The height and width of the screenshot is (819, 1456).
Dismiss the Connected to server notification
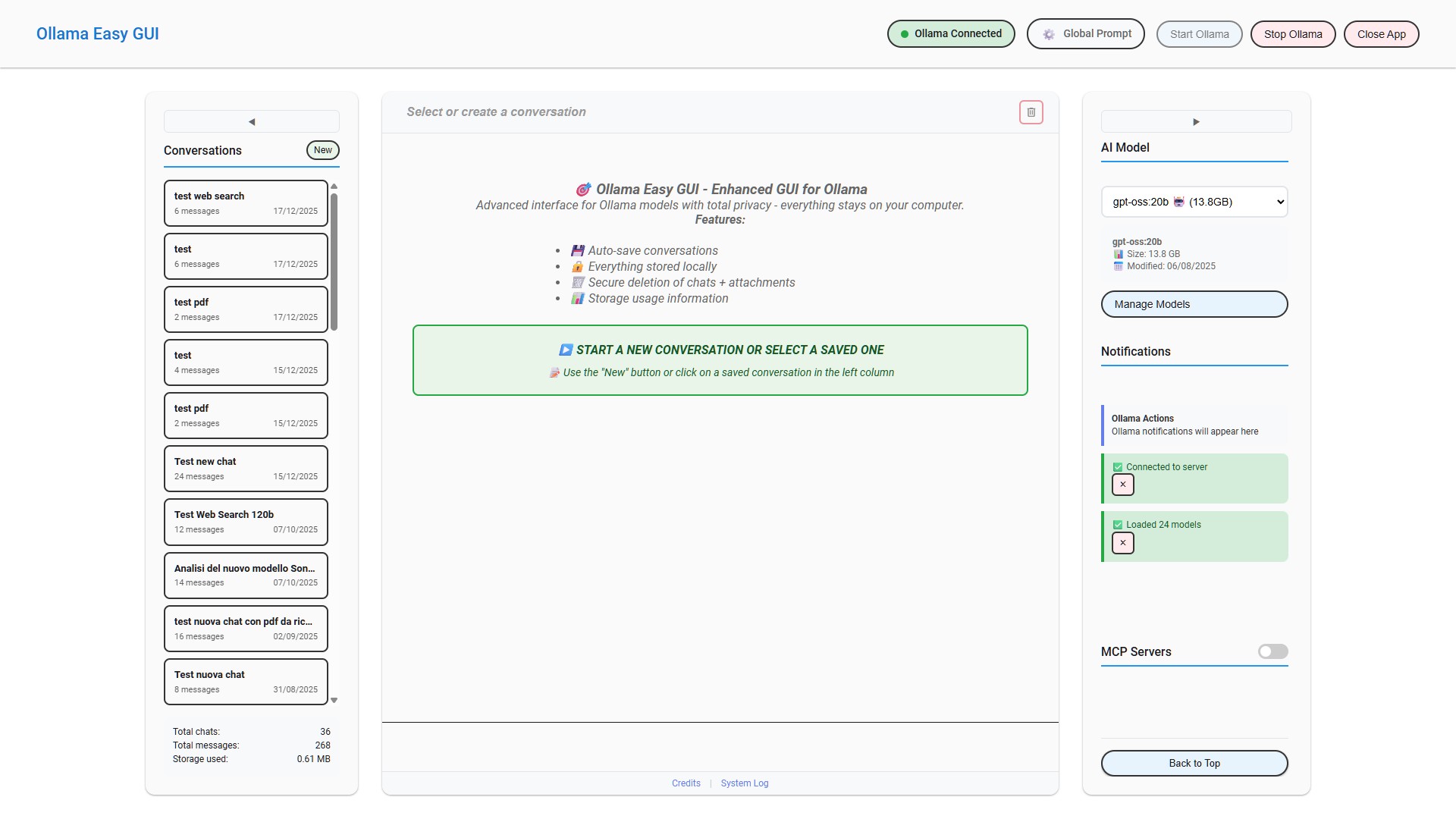pos(1122,485)
